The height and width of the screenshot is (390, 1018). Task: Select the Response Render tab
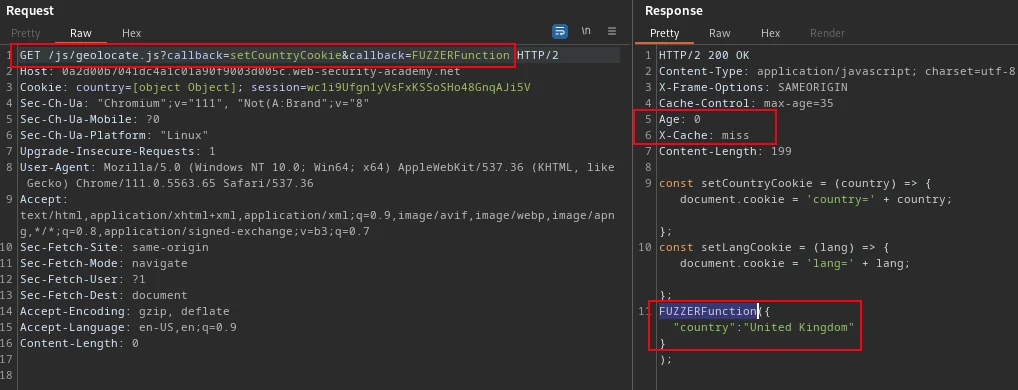point(828,33)
